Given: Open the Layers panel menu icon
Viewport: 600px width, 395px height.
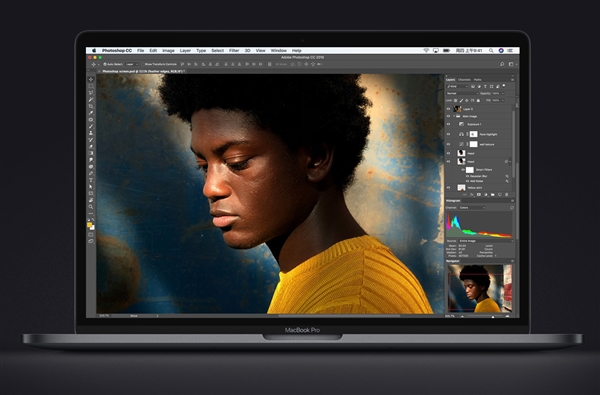Looking at the screenshot, I should [x=512, y=80].
